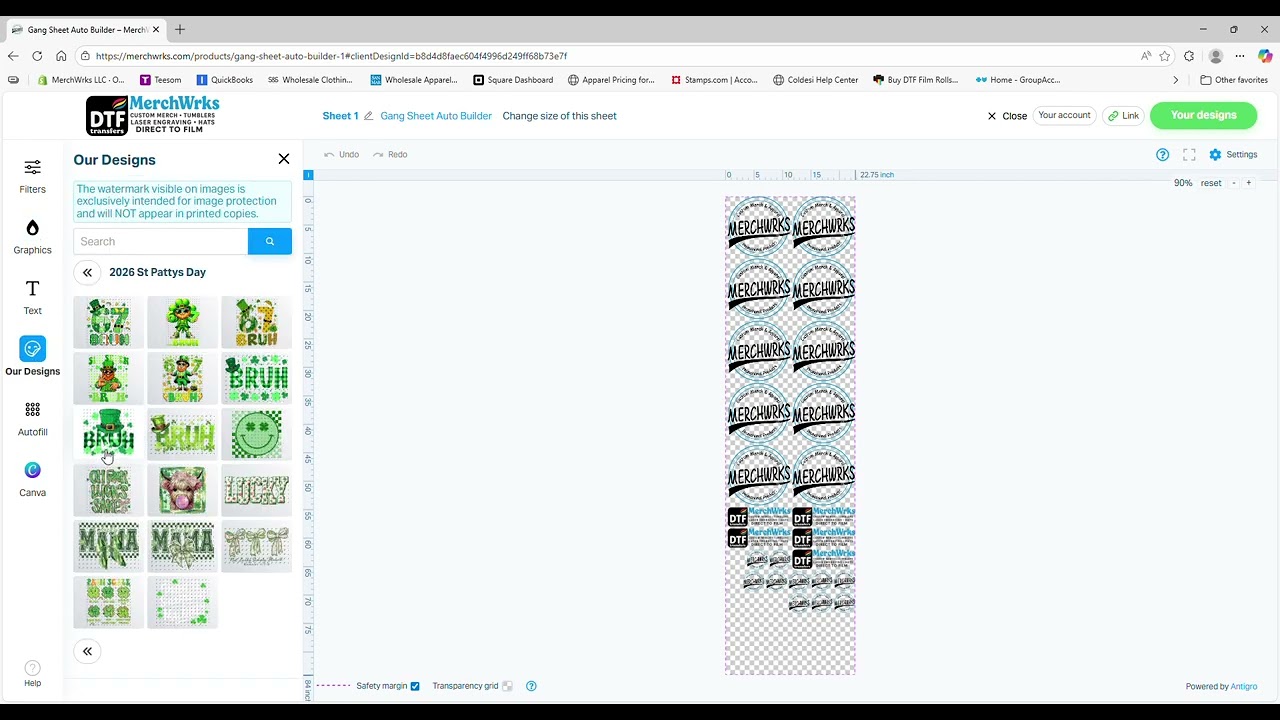
Task: Select the green smiley face clover design
Action: [x=256, y=434]
